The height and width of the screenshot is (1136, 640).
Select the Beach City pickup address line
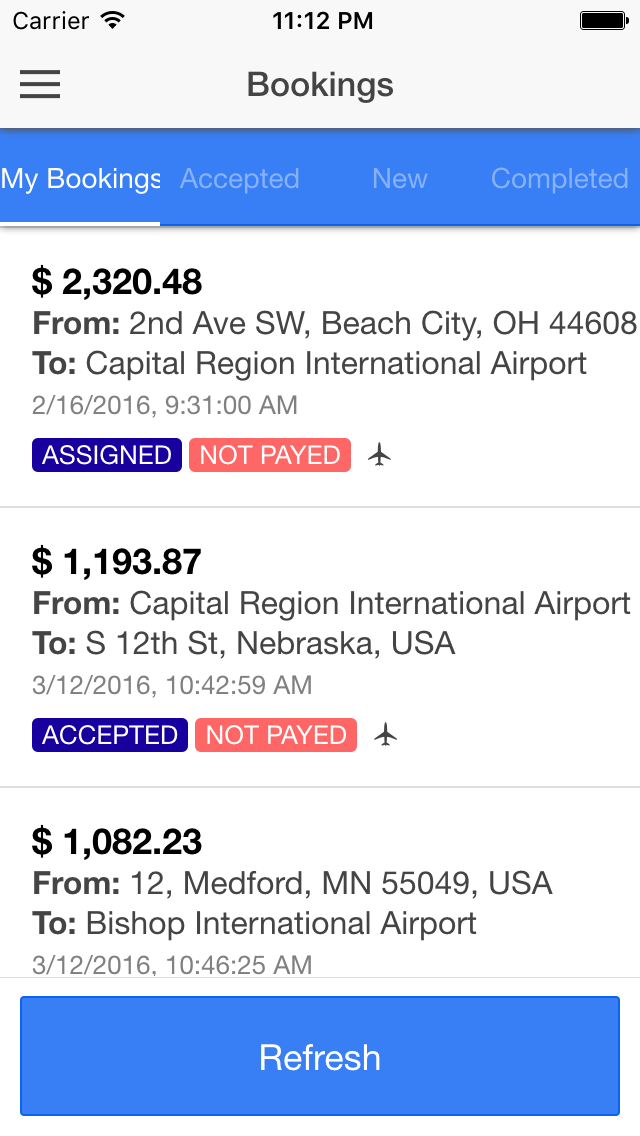point(334,323)
